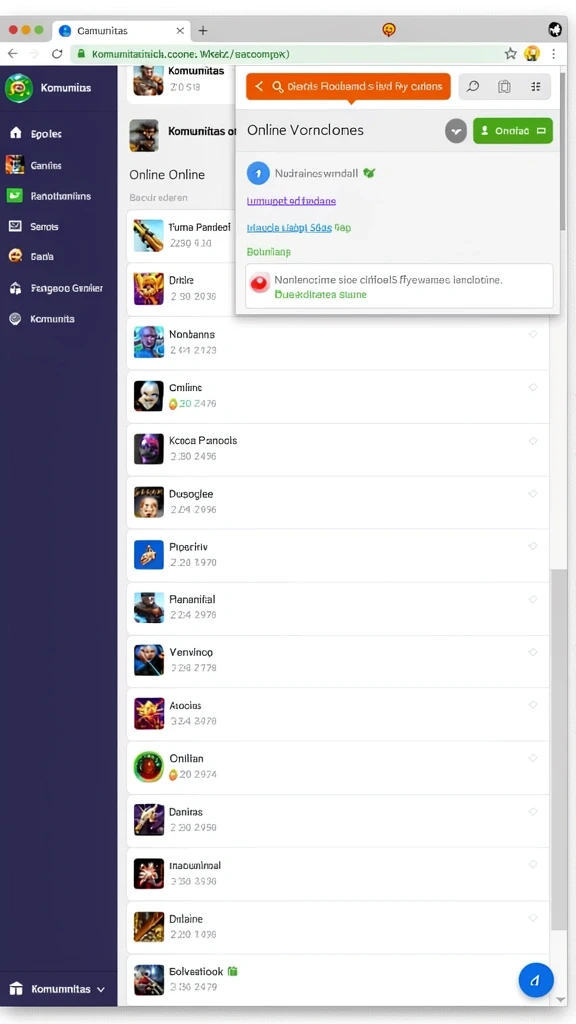Click the green Bolunlians link

(x=268, y=251)
